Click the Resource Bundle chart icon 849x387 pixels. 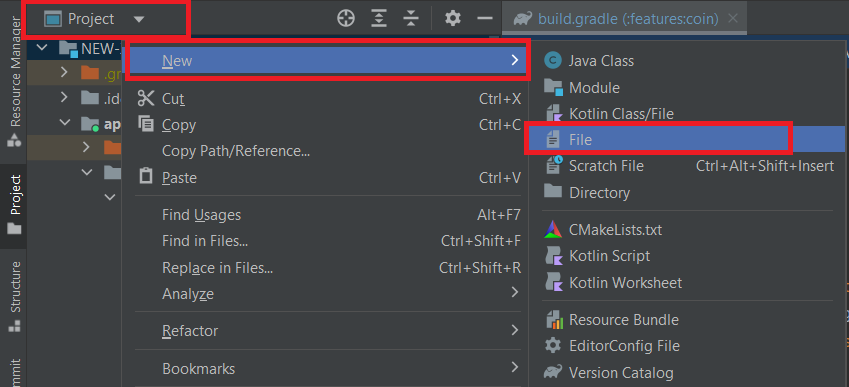(x=553, y=319)
